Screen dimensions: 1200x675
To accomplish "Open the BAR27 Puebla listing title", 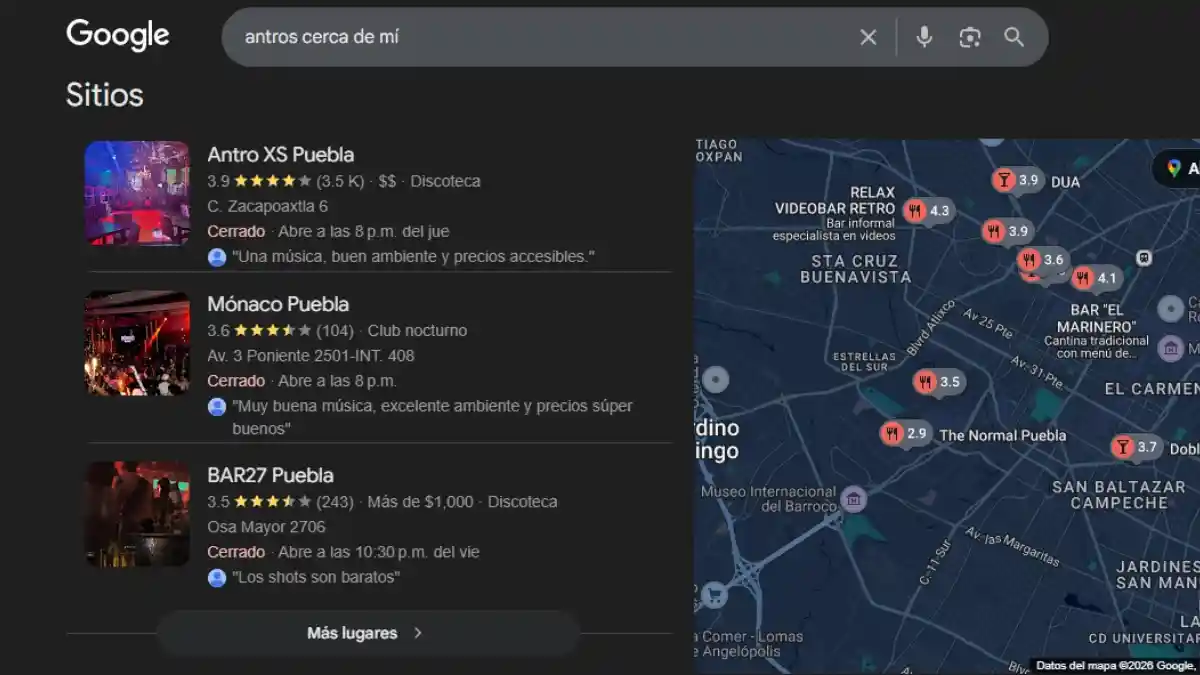I will (270, 475).
